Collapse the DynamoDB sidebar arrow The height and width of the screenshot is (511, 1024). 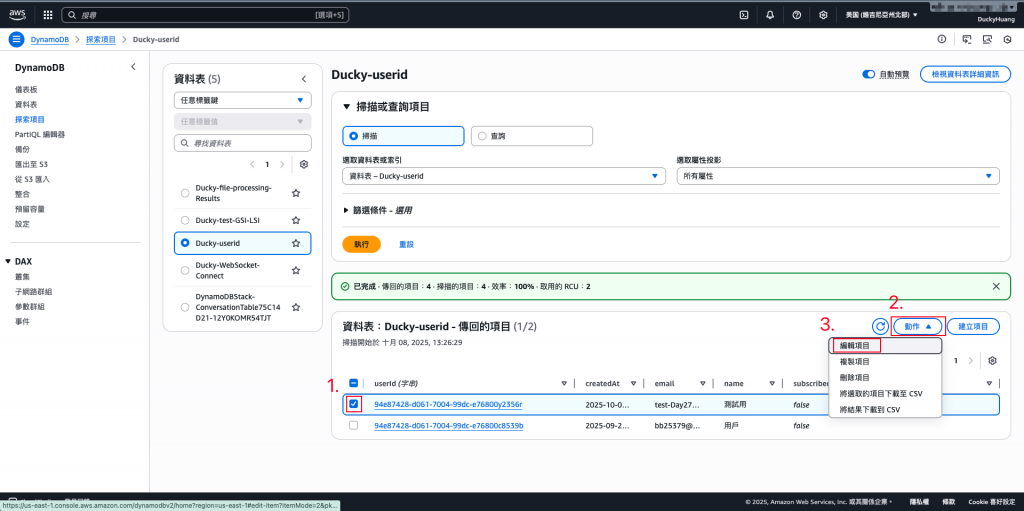pyautogui.click(x=133, y=67)
